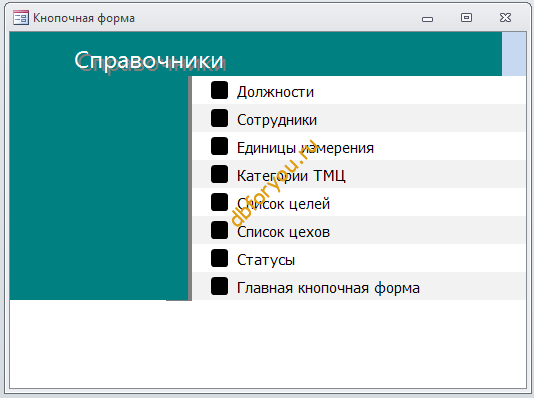The image size is (534, 398).
Task: Click the square button next to Единицы измерения
Action: [x=219, y=146]
